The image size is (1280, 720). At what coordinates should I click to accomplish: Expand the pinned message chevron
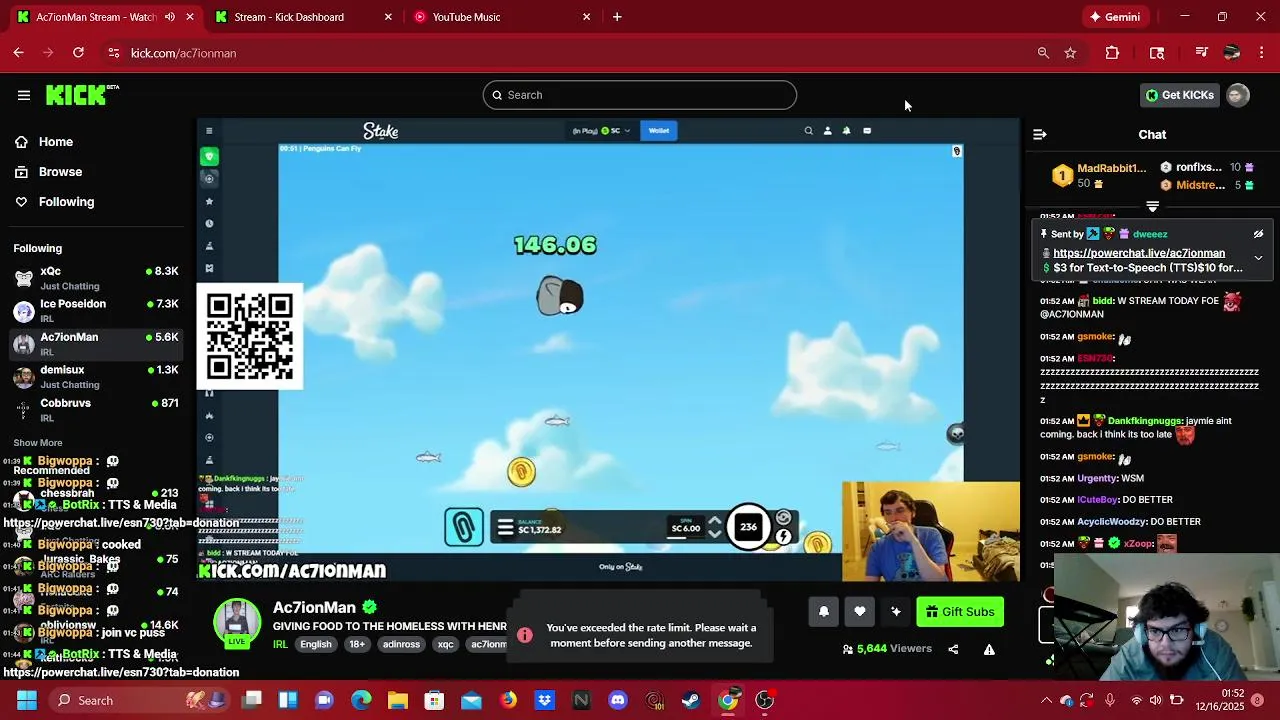point(1258,258)
